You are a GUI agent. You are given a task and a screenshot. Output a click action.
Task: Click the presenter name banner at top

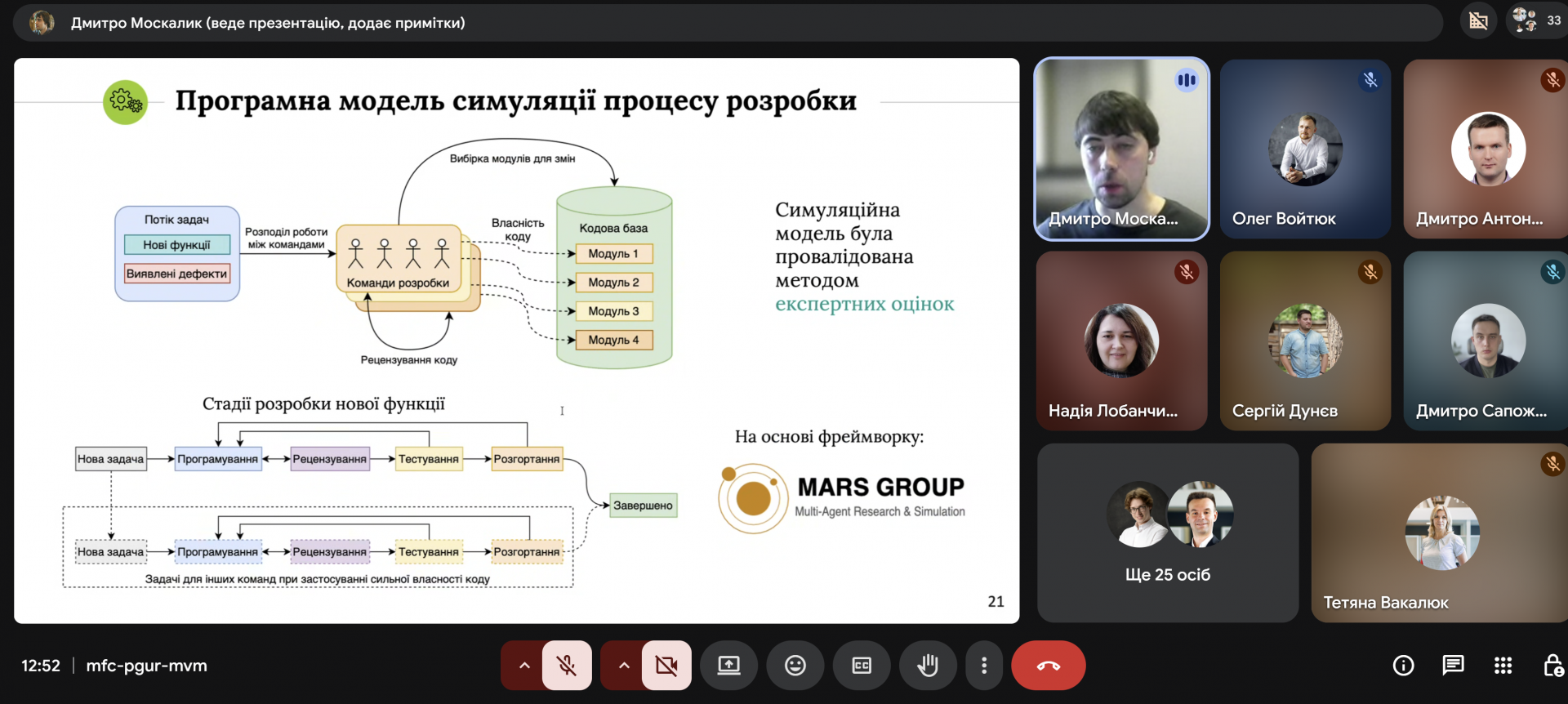tap(268, 23)
